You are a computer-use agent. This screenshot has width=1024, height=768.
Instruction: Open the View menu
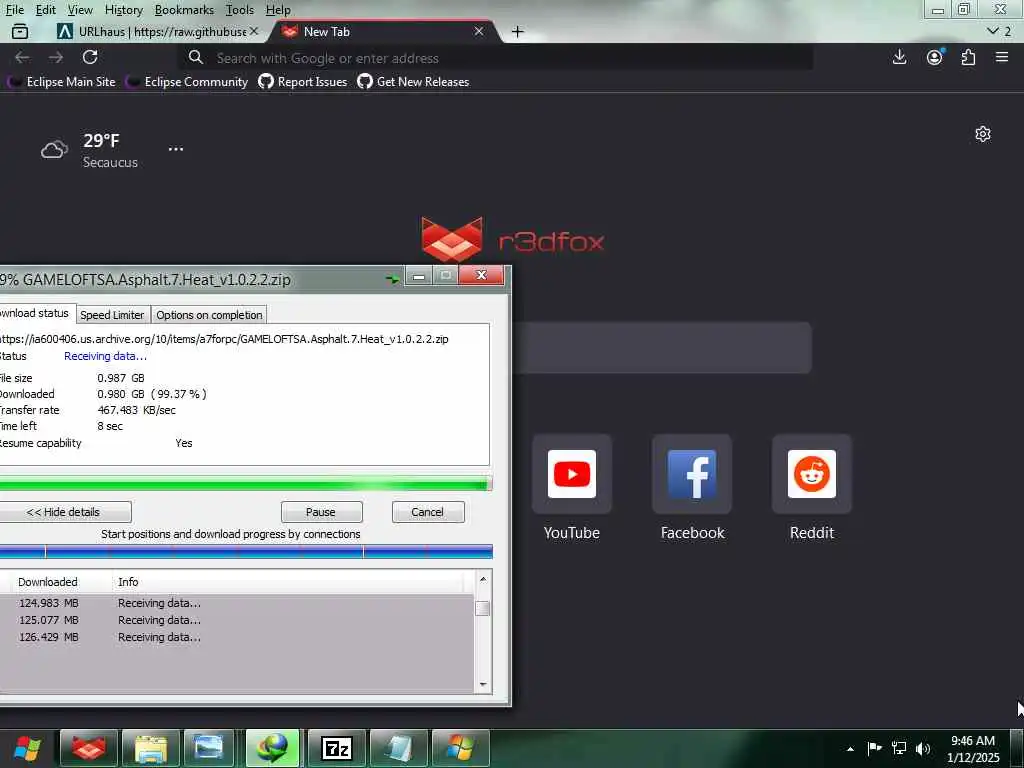click(x=80, y=10)
